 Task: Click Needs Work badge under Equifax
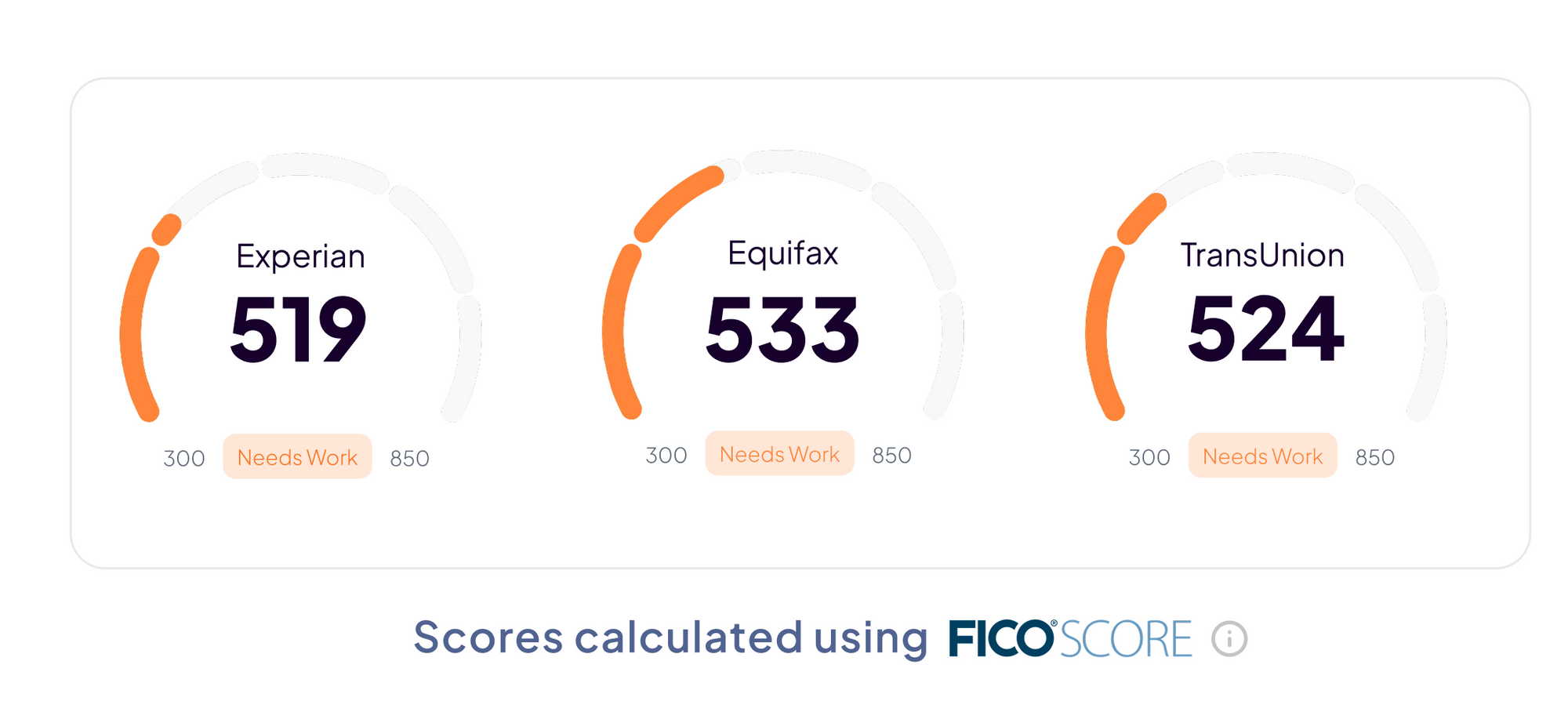tap(779, 454)
